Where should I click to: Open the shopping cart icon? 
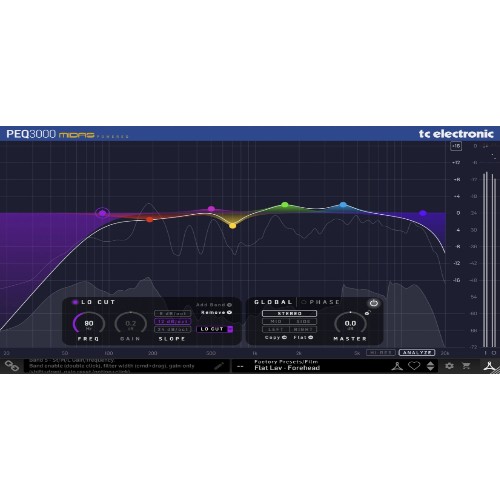(466, 366)
